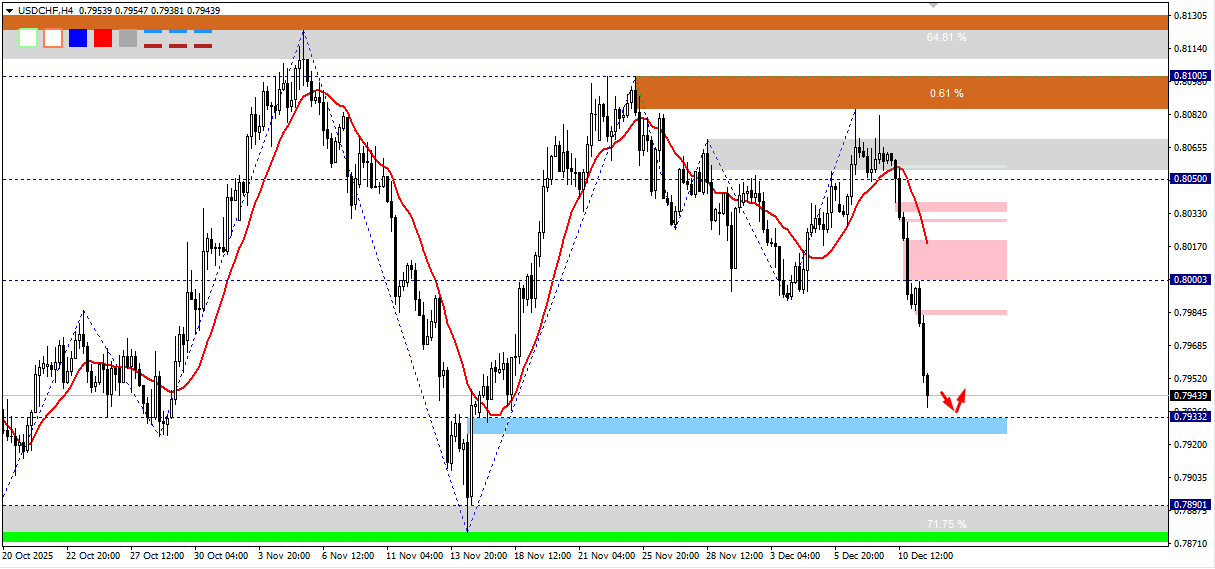The width and height of the screenshot is (1215, 569).
Task: Click the gray square button
Action: 128,38
